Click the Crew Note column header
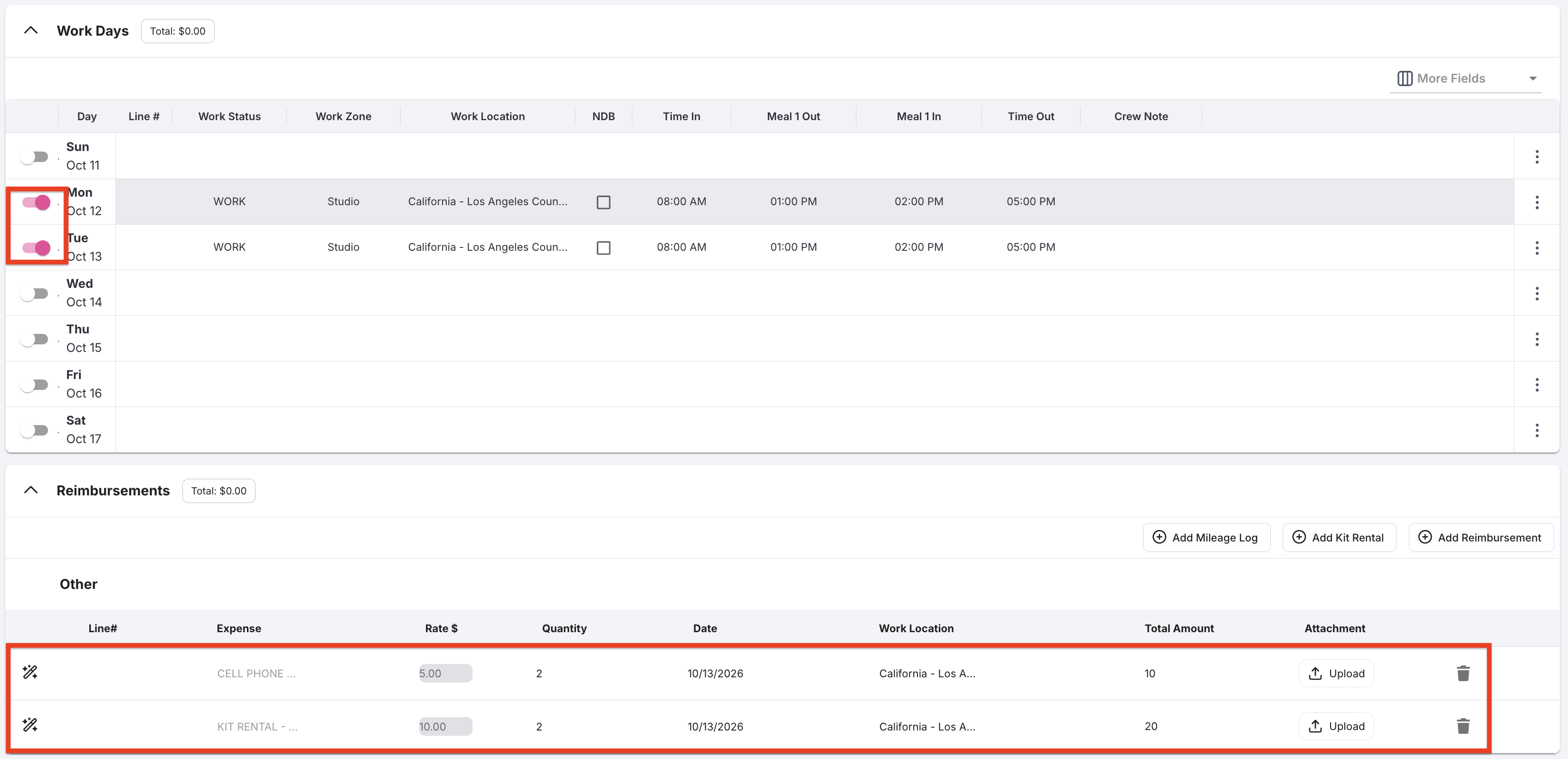The height and width of the screenshot is (759, 1568). [x=1141, y=116]
